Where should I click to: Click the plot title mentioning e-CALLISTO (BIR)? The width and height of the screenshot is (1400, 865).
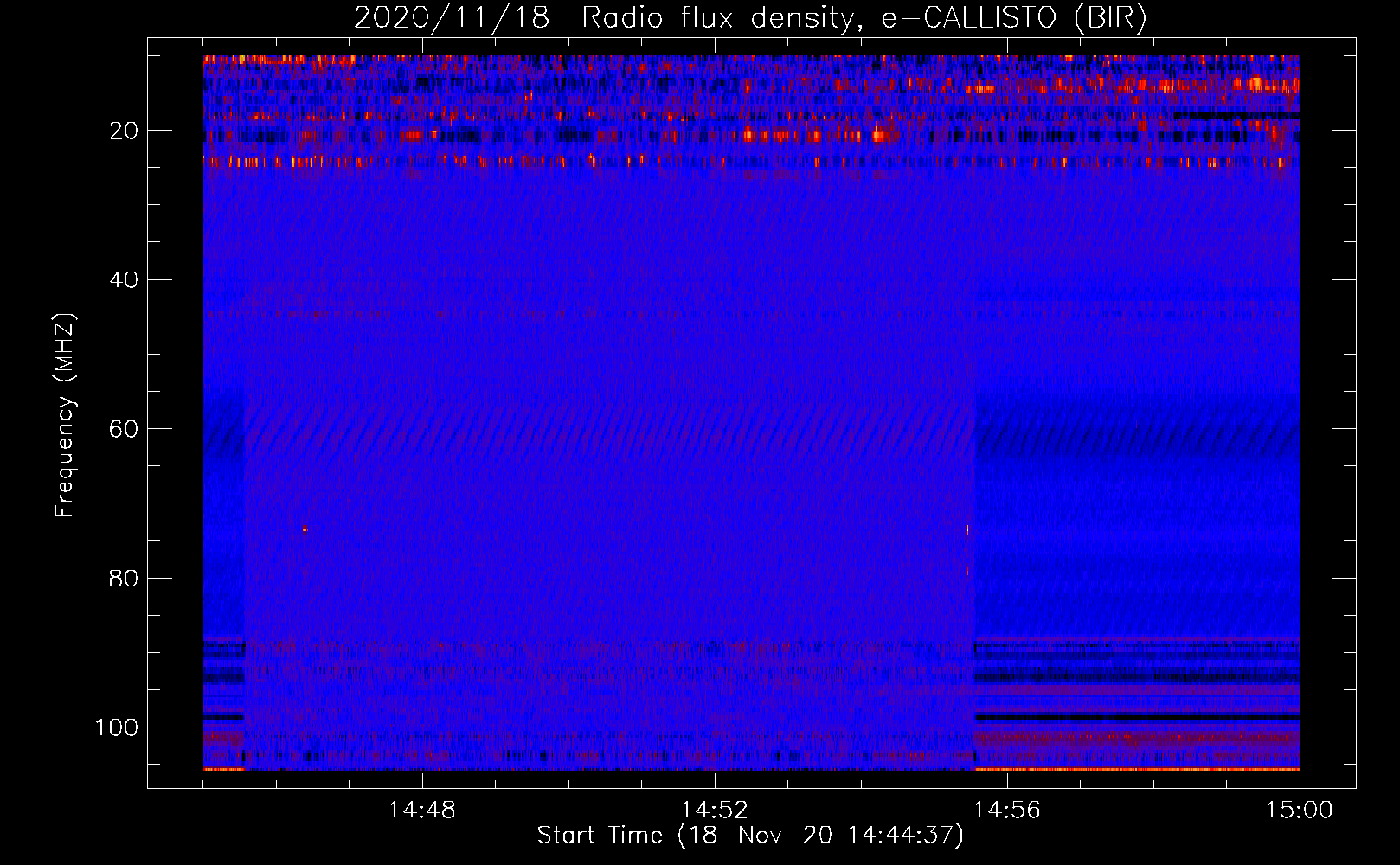tap(751, 18)
